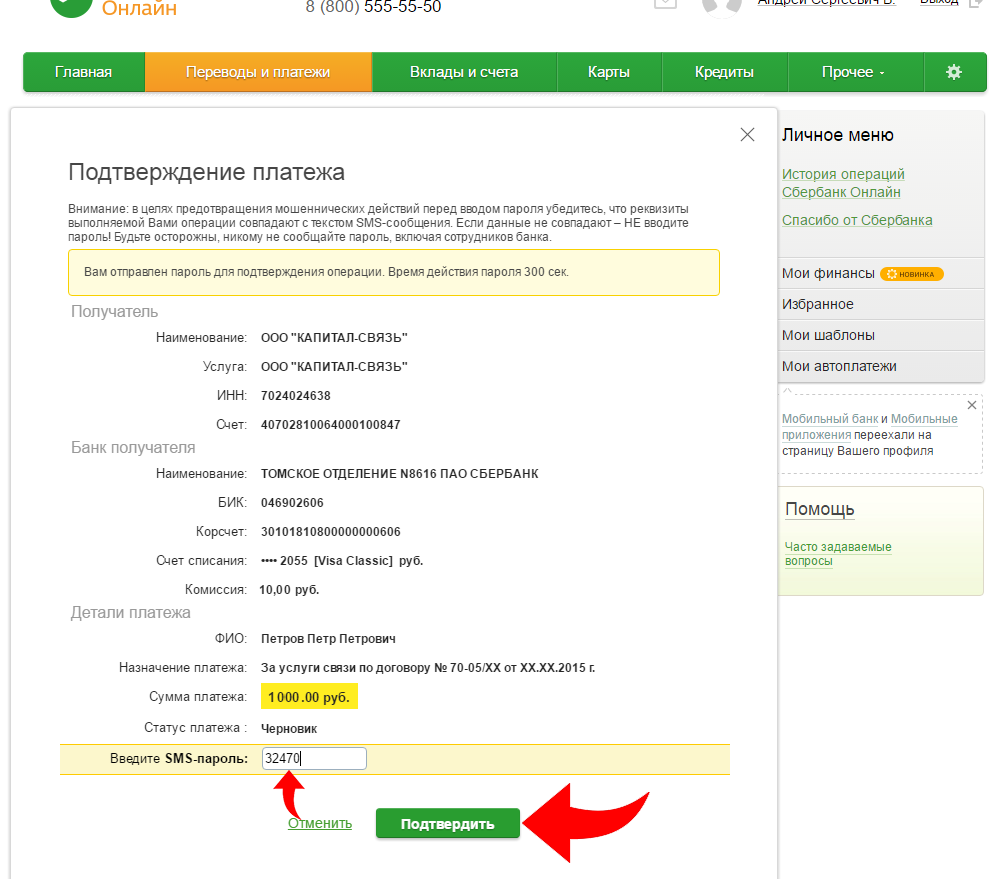The width and height of the screenshot is (997, 879).
Task: Click the Личное меню heading
Action: (838, 135)
